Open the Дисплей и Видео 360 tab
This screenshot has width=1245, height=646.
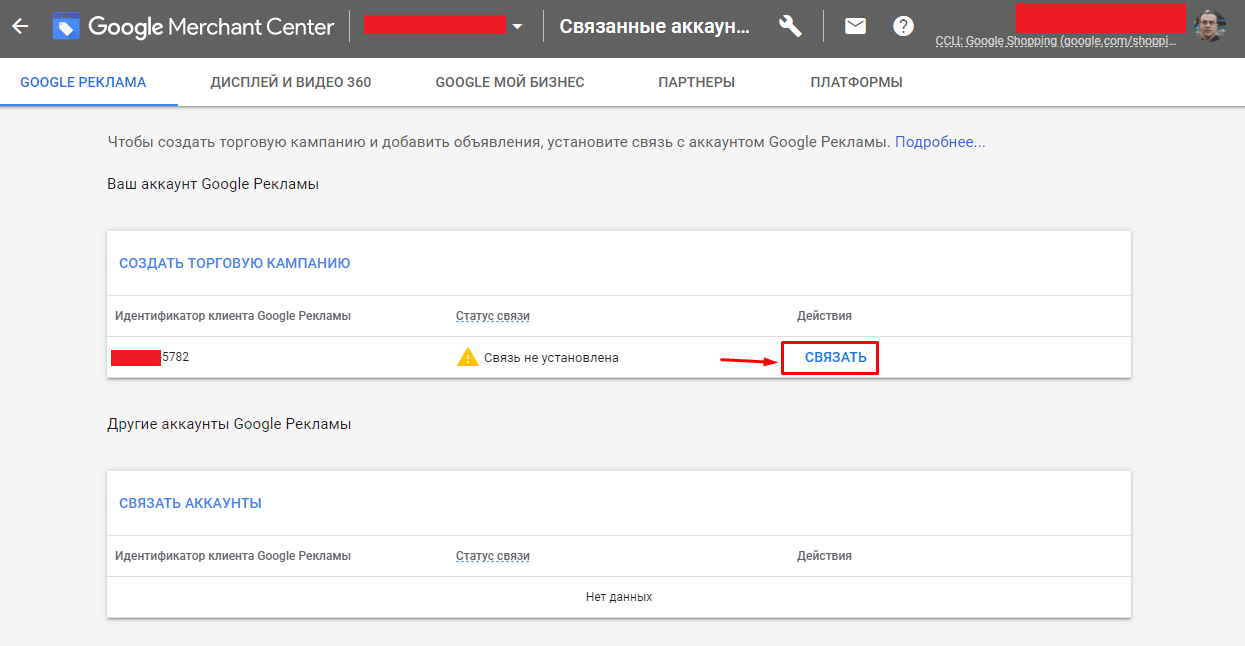pos(291,82)
